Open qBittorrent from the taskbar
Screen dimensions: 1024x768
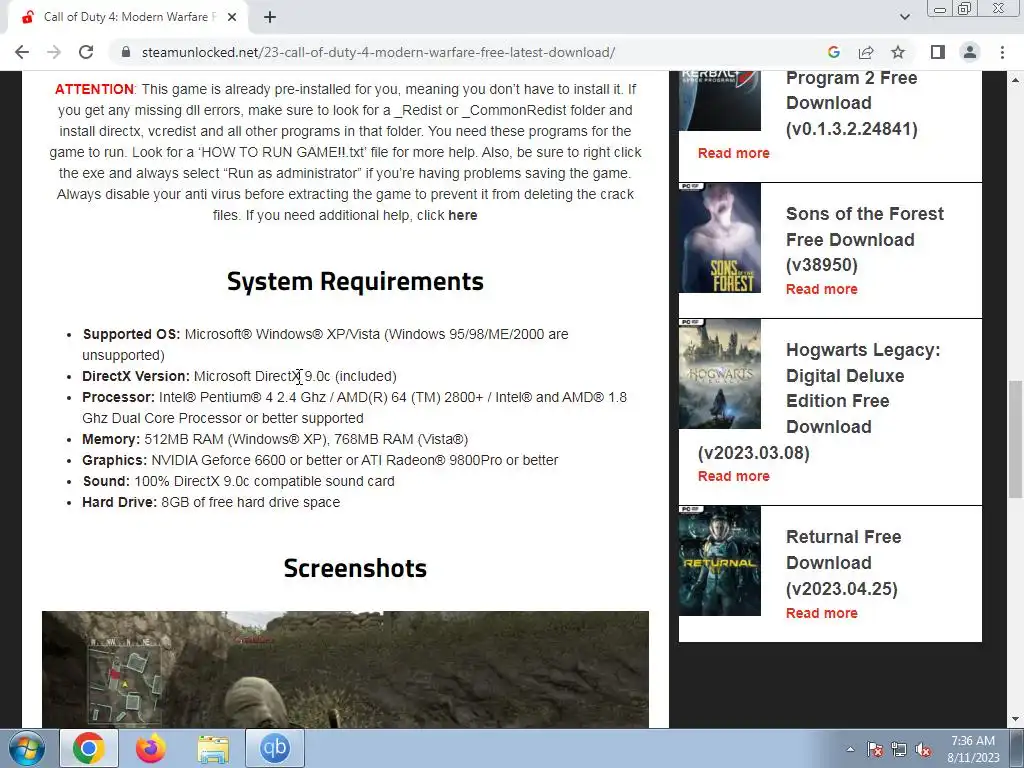pyautogui.click(x=274, y=748)
